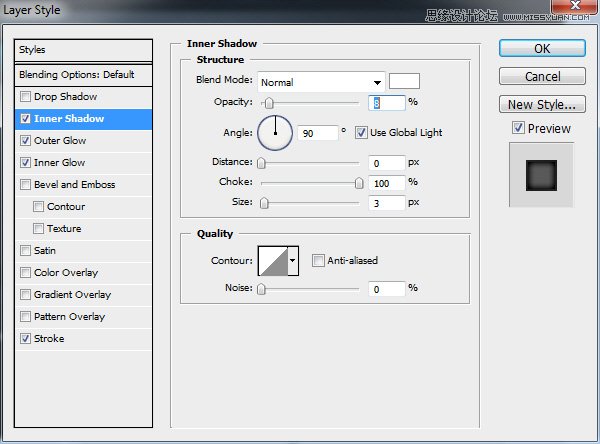600x444 pixels.
Task: Select Blending Options: Default
Action: [x=83, y=75]
